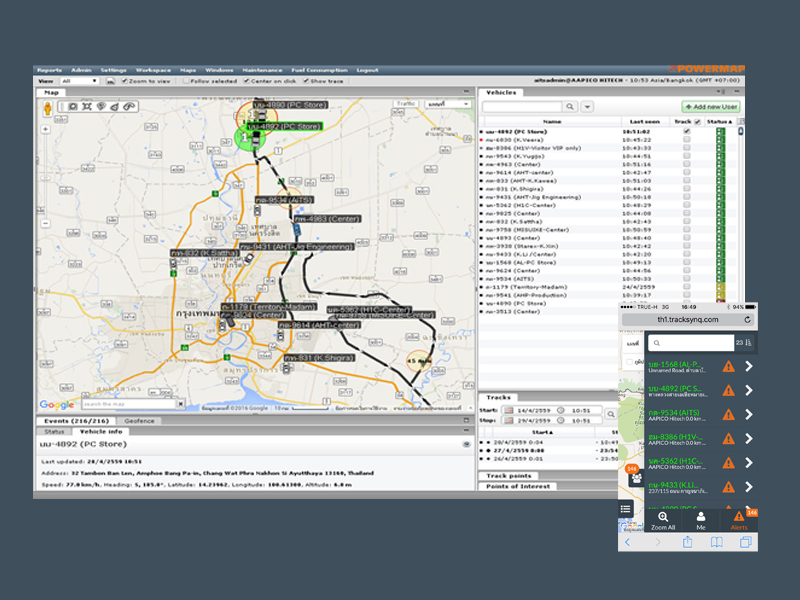Open the Settings menu
Viewport: 800px width, 600px height.
[113, 70]
